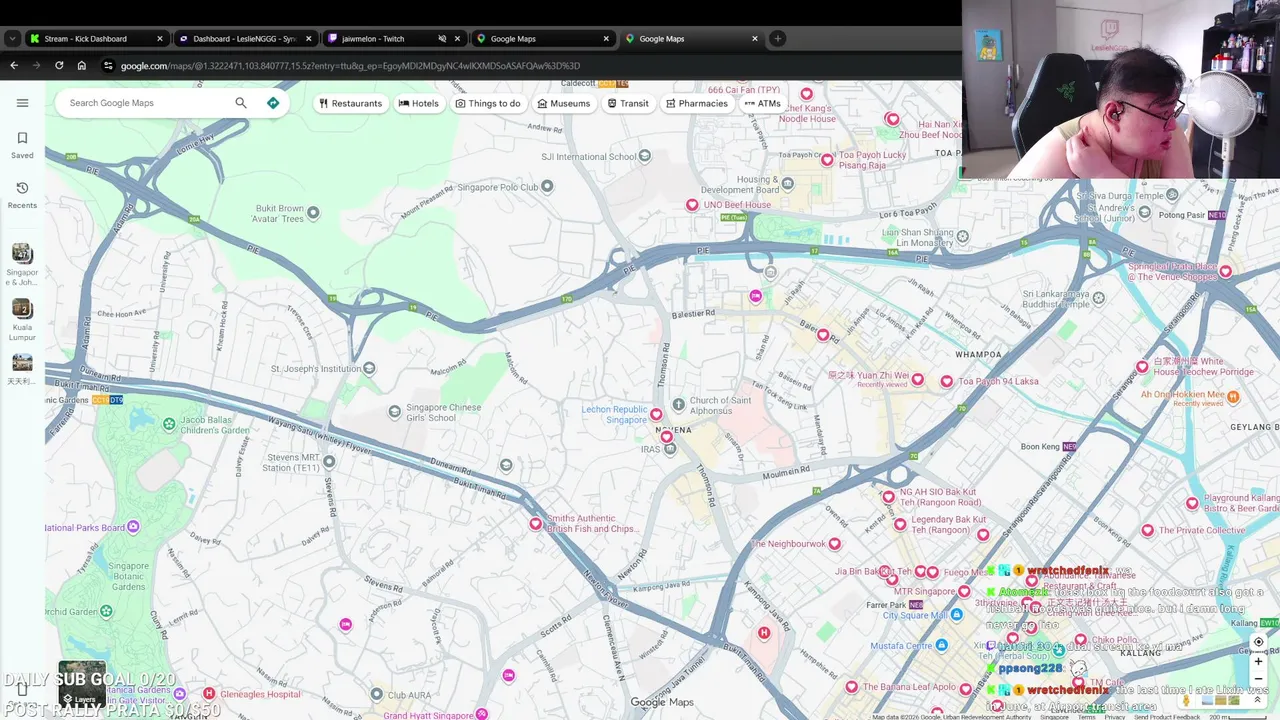Zoom out on the map
The image size is (1280, 720).
(1258, 678)
